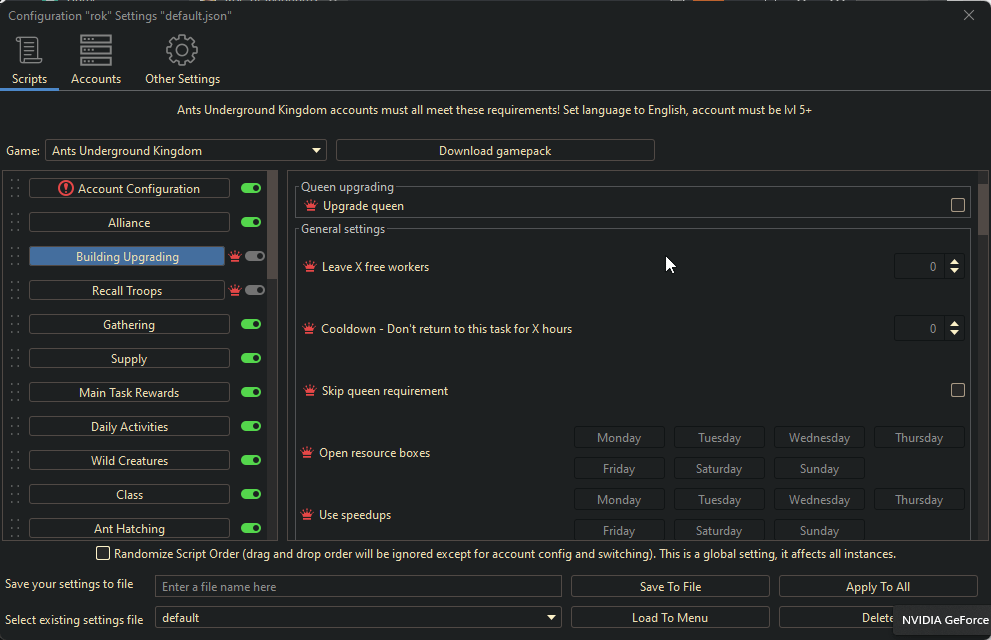Enable the Upgrade queen checkbox

[x=957, y=205]
